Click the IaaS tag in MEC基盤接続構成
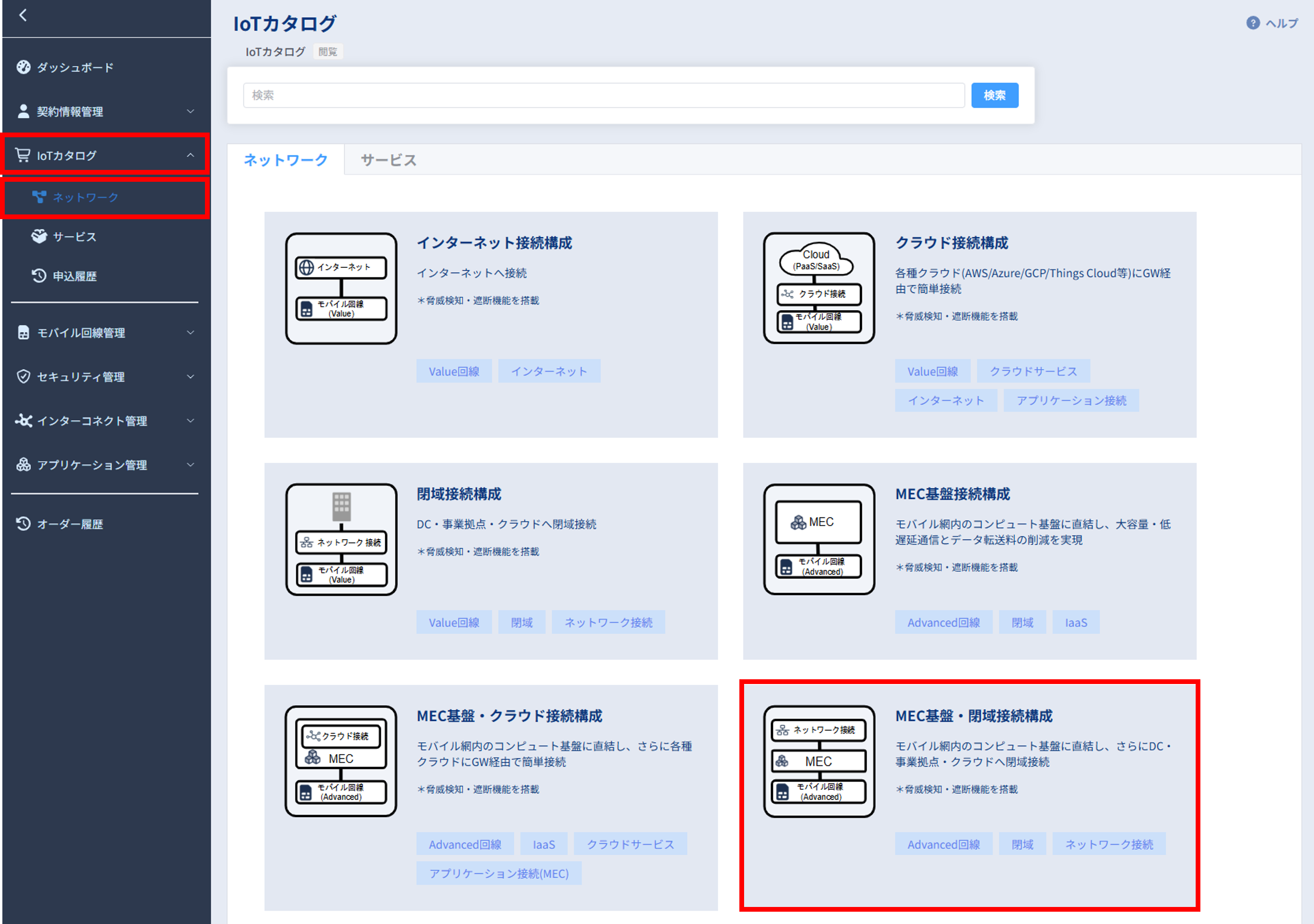The image size is (1314, 924). [1075, 622]
